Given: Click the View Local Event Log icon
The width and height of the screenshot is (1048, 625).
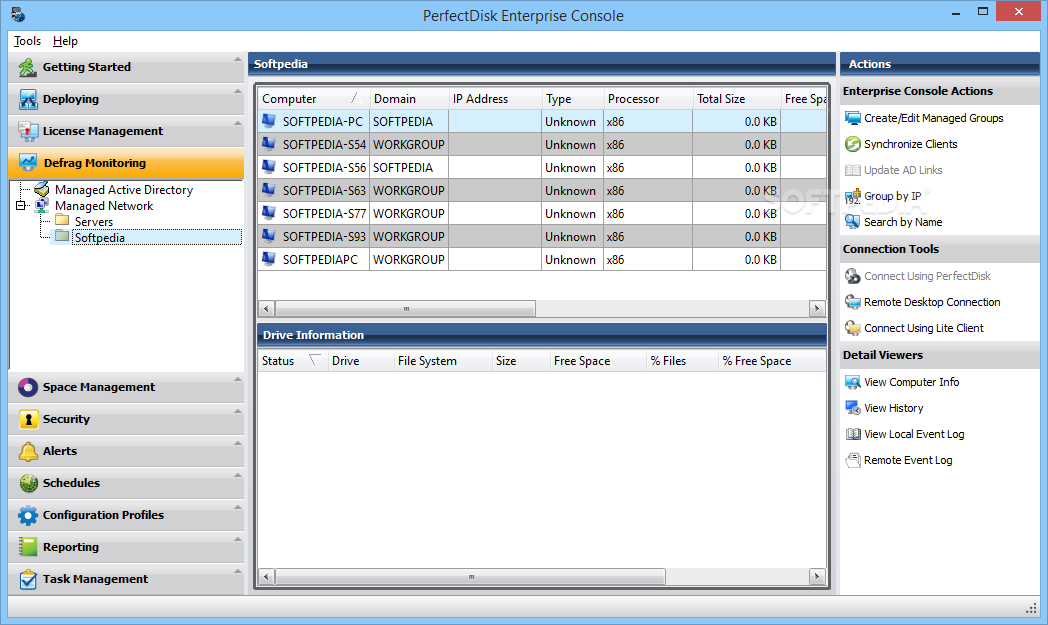Looking at the screenshot, I should (x=853, y=434).
